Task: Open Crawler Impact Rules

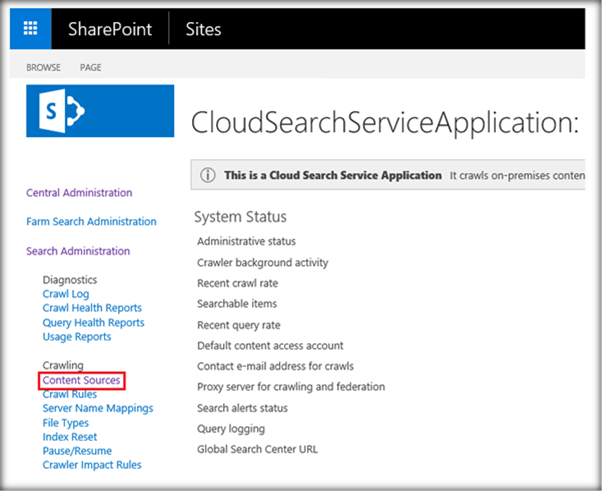Action: click(92, 465)
